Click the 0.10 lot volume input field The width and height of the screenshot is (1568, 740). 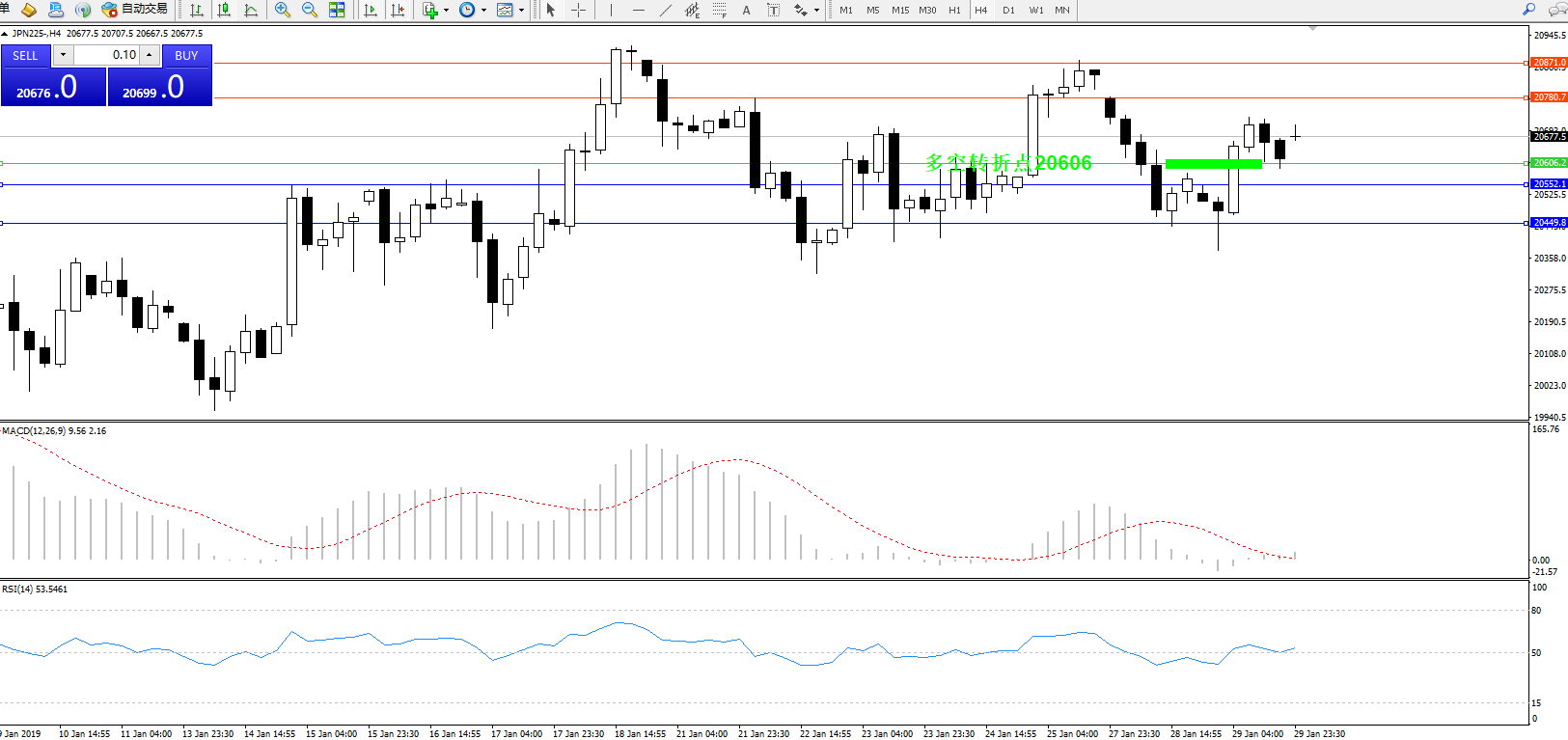click(x=106, y=55)
